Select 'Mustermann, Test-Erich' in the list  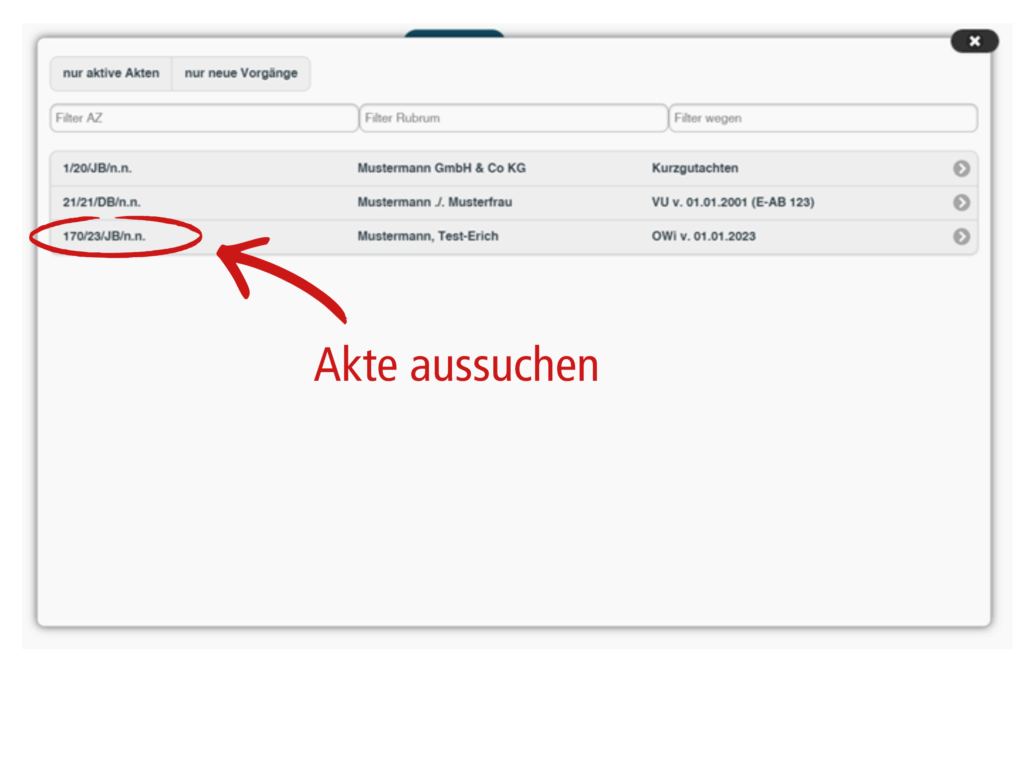[x=427, y=237]
